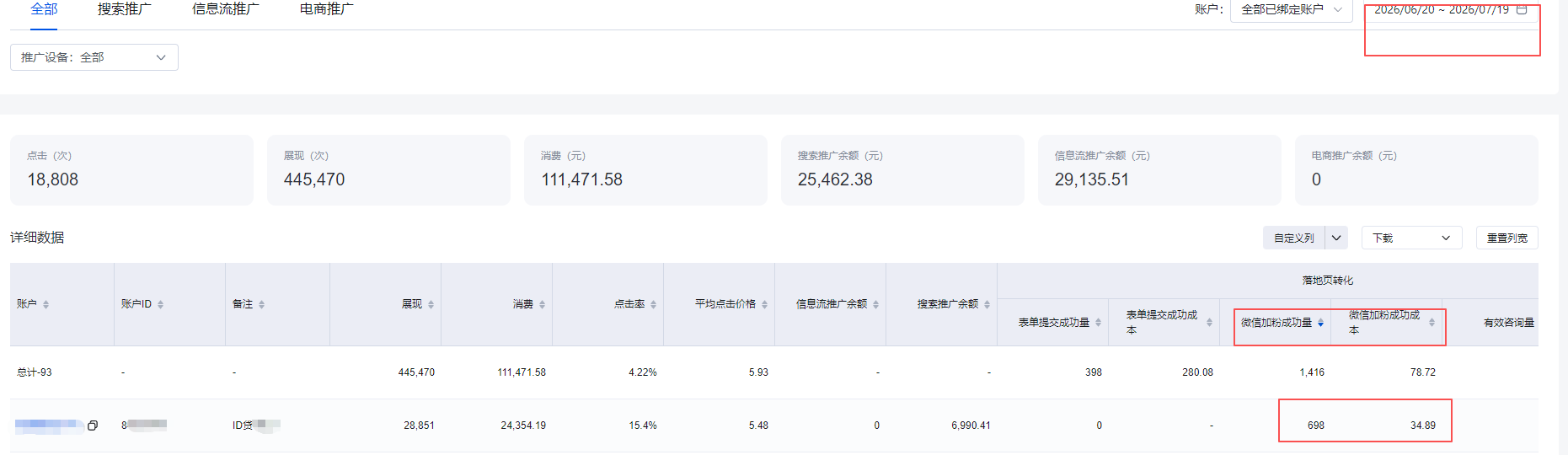Sort by the 微信加粉成功量 column icon
The image size is (1568, 455).
click(x=1320, y=323)
